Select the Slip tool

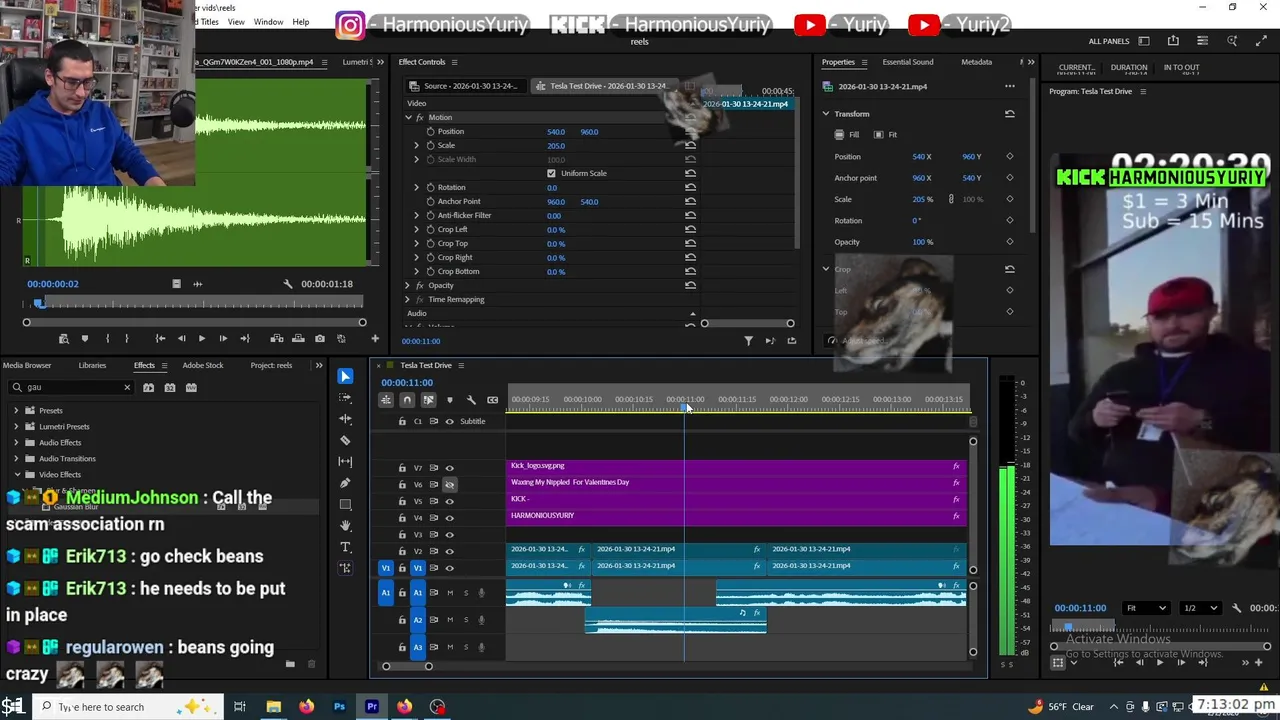click(345, 461)
